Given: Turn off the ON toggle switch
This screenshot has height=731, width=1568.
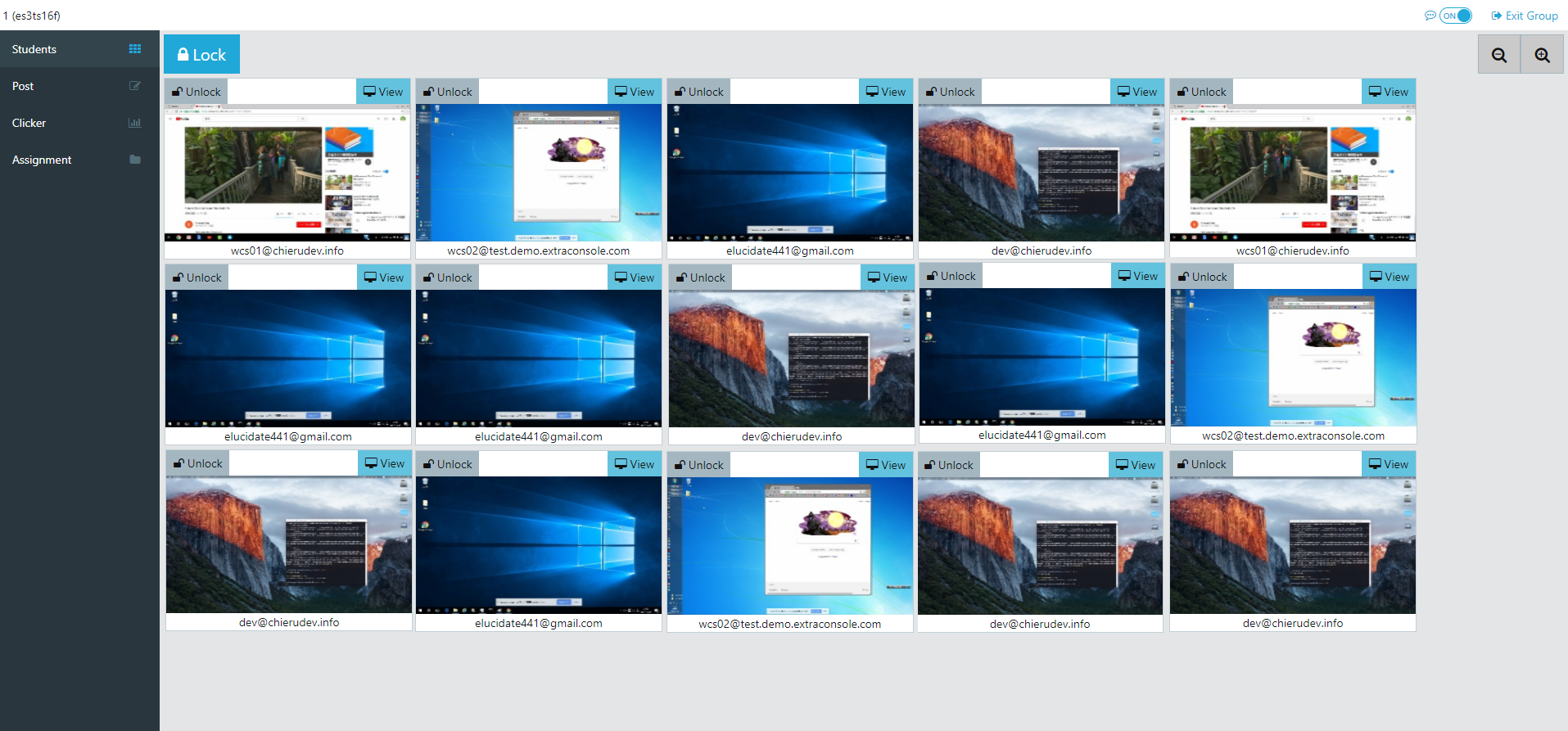Looking at the screenshot, I should click(x=1456, y=16).
